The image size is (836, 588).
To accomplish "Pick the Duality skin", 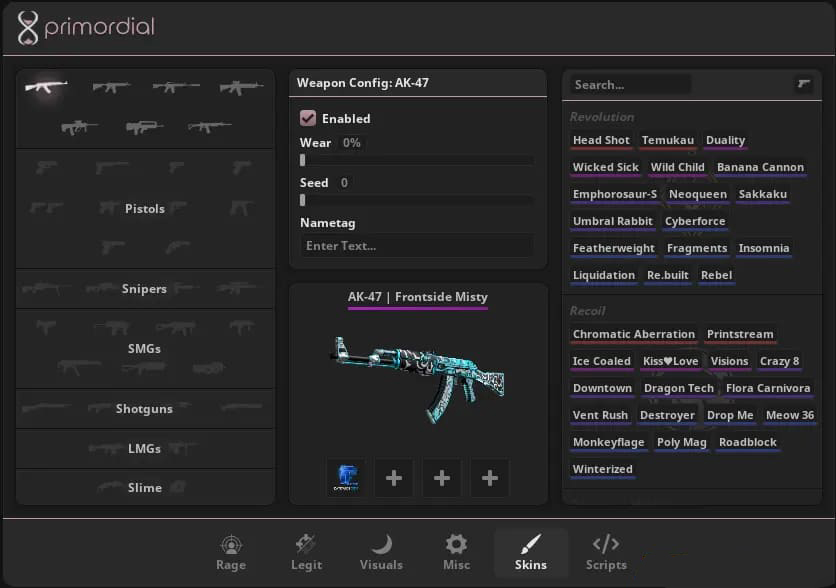I will (725, 140).
